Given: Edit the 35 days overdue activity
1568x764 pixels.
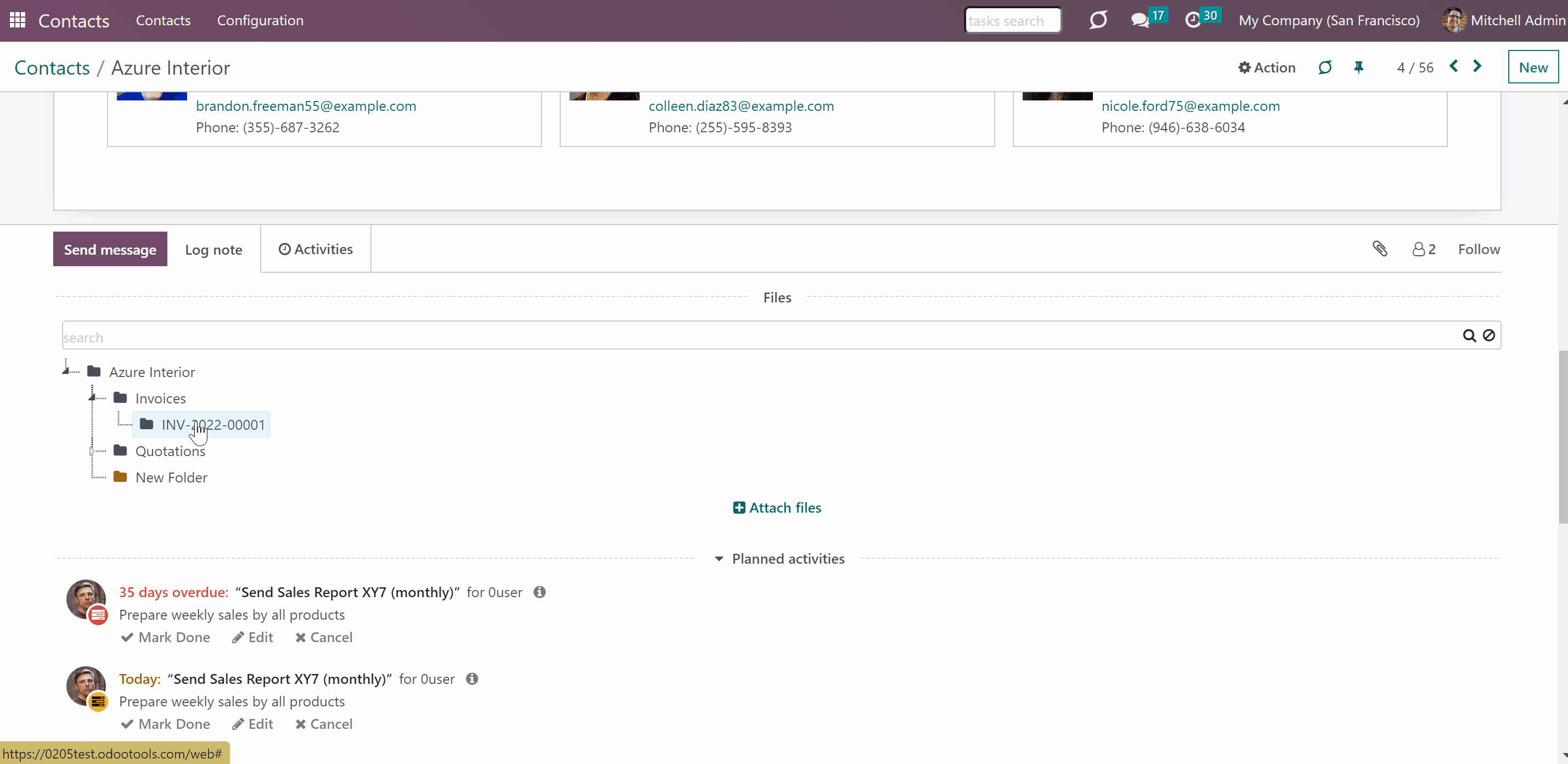Looking at the screenshot, I should pos(252,637).
